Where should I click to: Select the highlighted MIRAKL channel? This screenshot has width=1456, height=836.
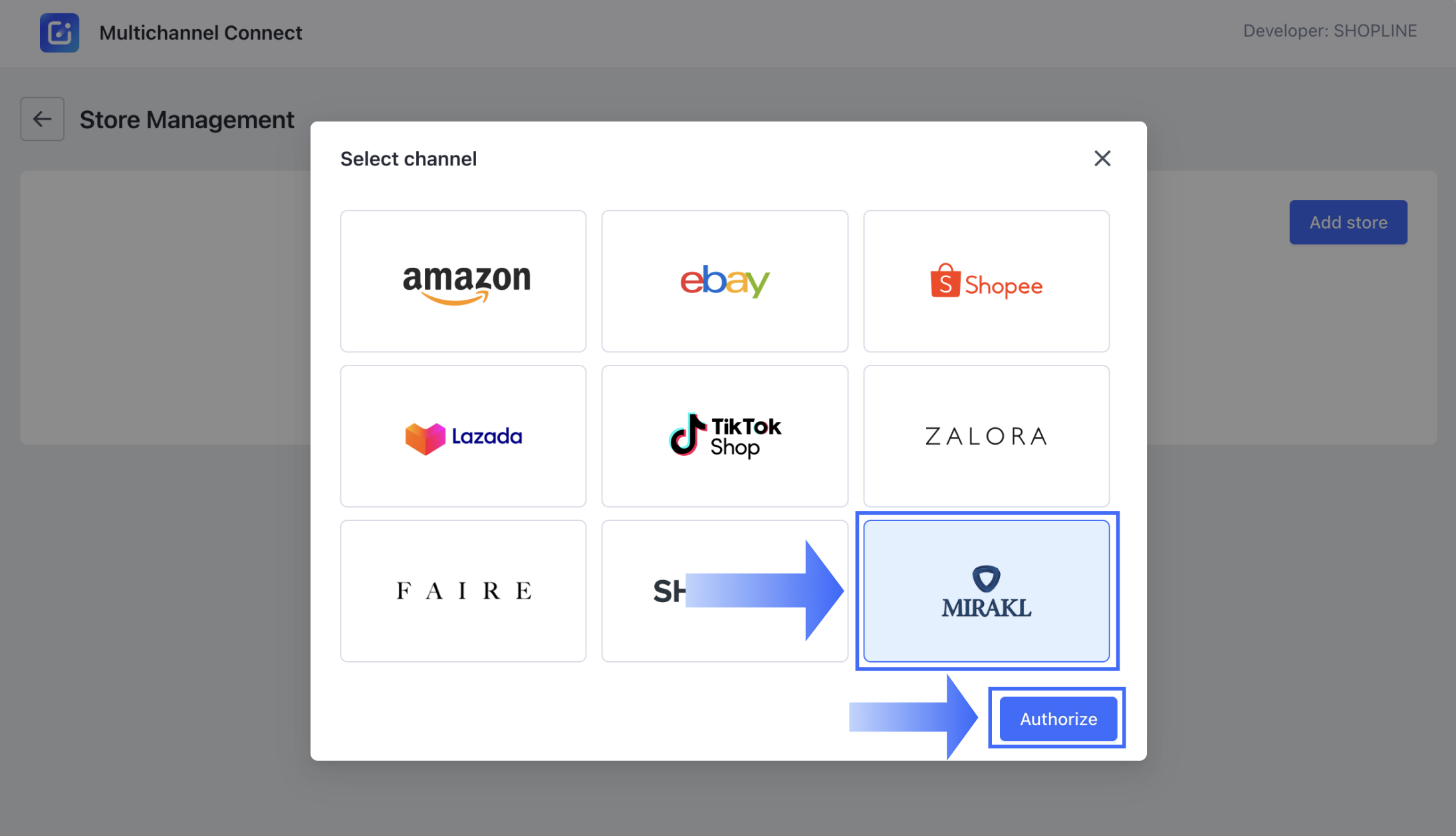click(x=986, y=591)
